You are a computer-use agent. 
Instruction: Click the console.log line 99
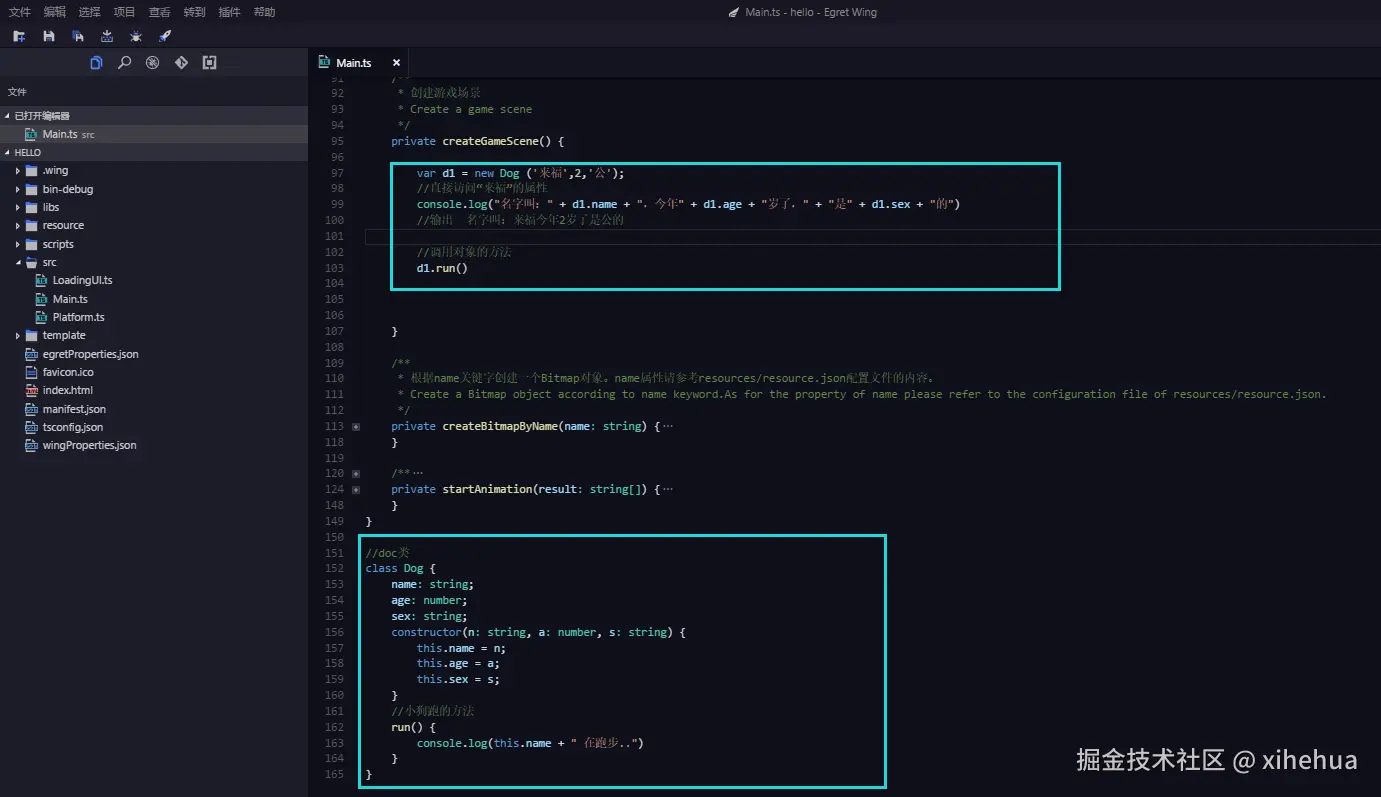[x=688, y=204]
